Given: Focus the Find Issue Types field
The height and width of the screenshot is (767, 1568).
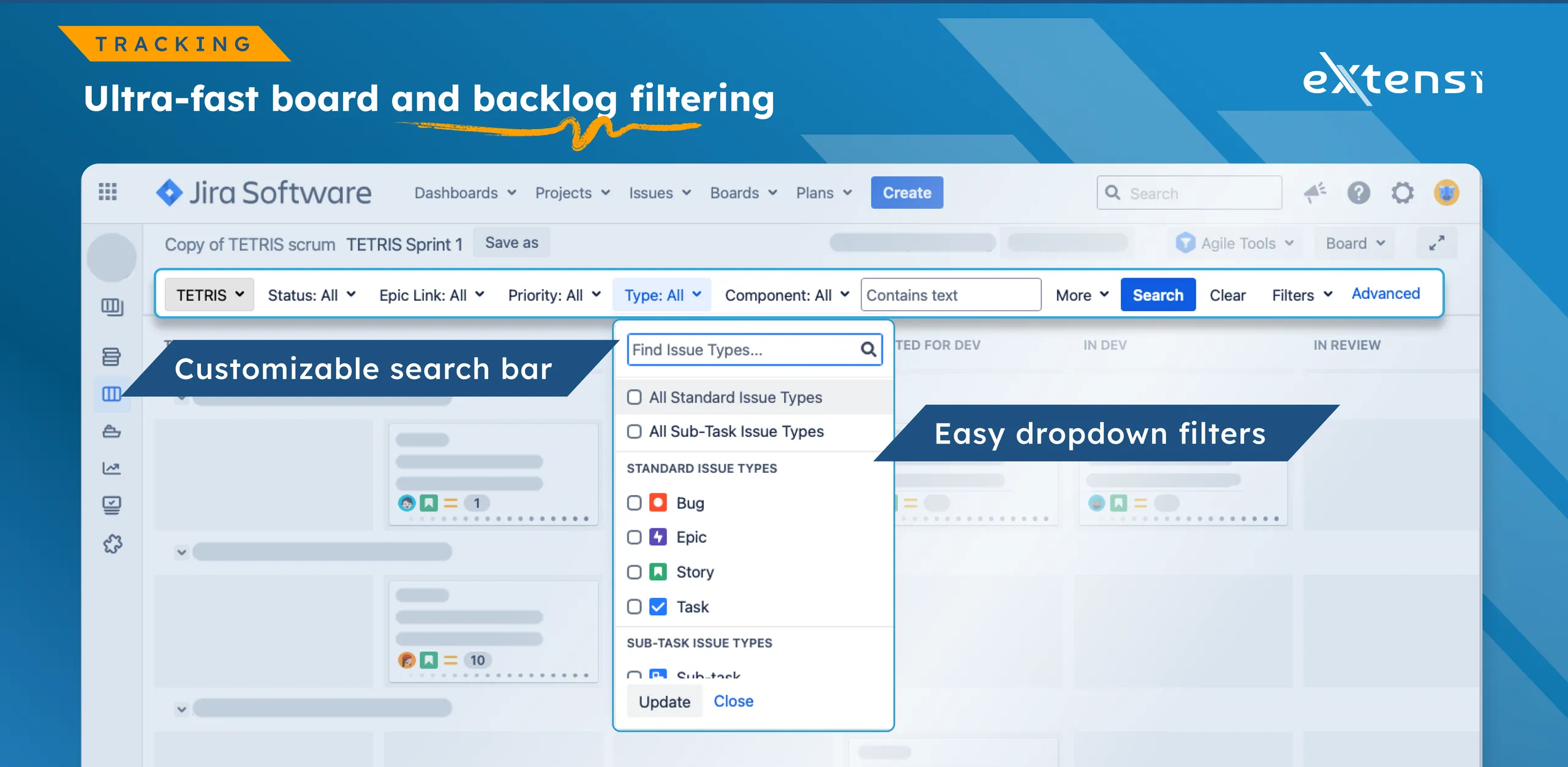Looking at the screenshot, I should click(x=755, y=349).
